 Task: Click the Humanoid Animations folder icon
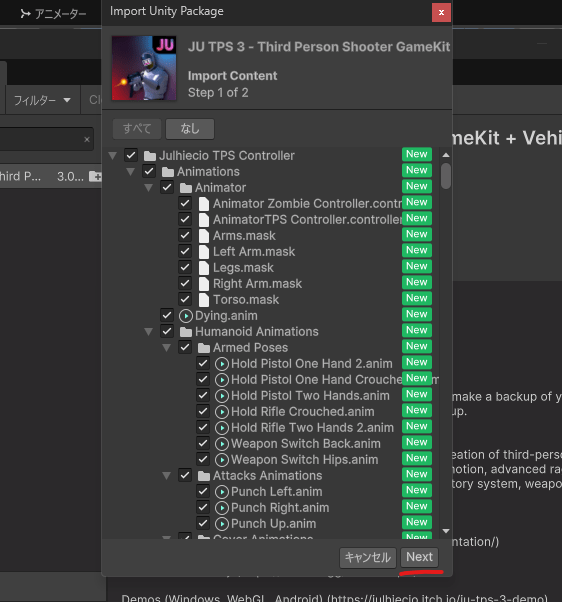tap(186, 332)
